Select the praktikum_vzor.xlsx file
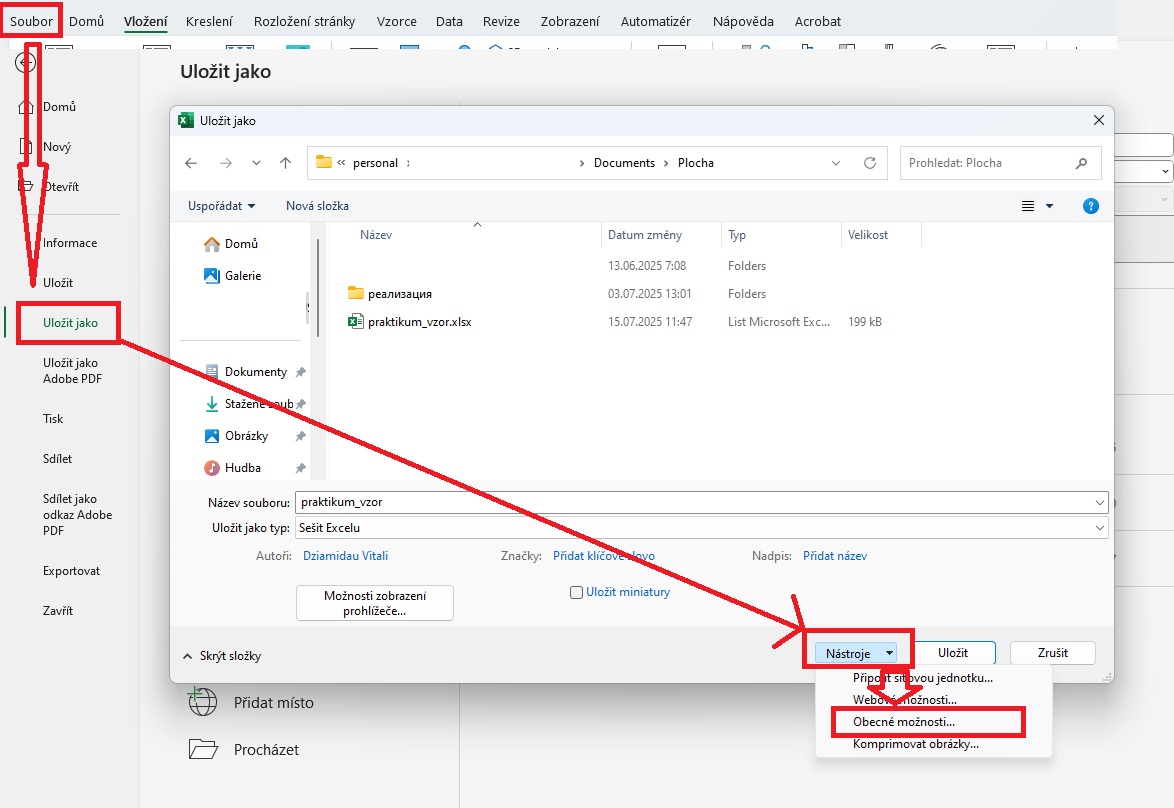The image size is (1174, 808). pyautogui.click(x=419, y=322)
